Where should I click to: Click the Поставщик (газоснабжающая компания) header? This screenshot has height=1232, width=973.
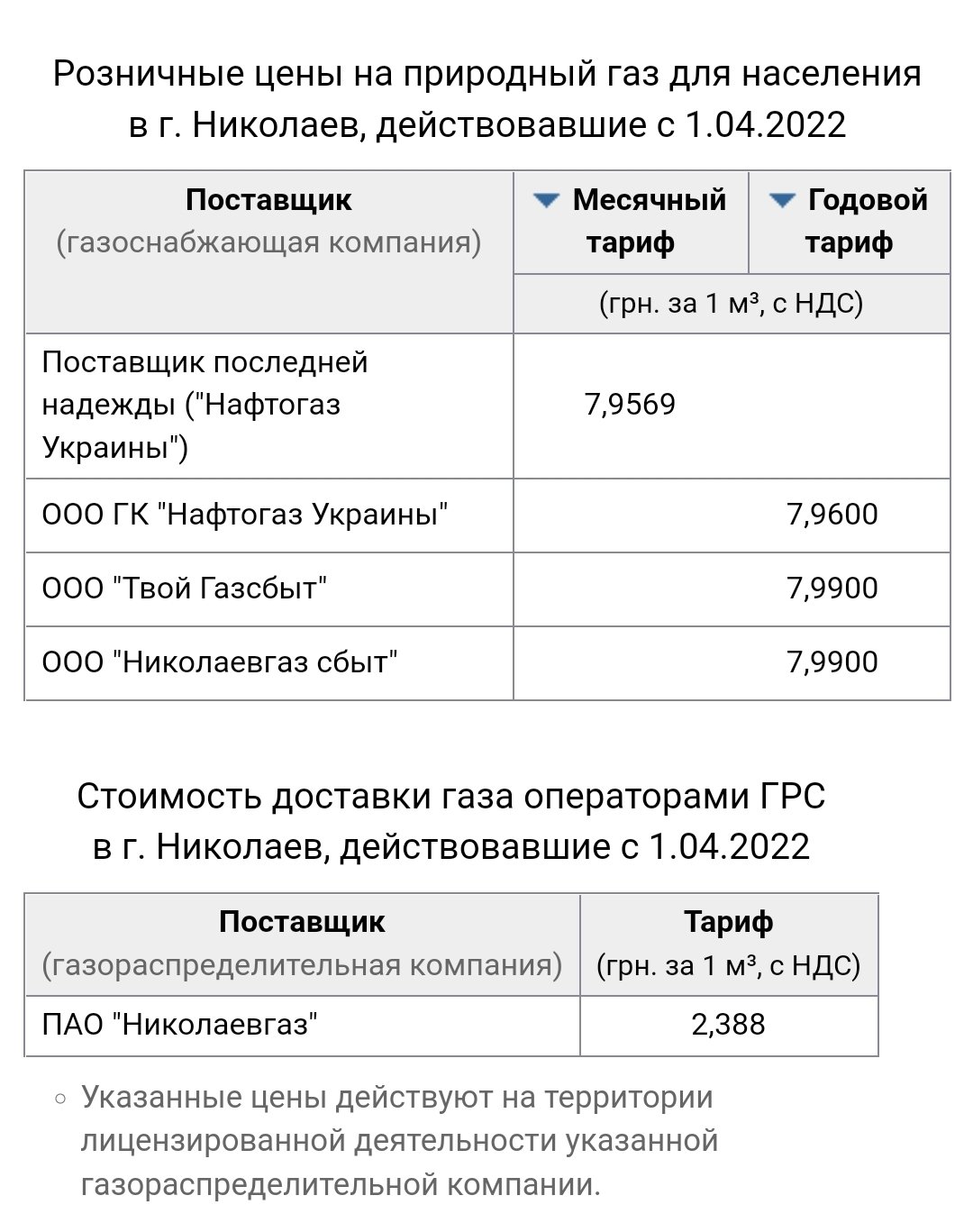[x=268, y=221]
